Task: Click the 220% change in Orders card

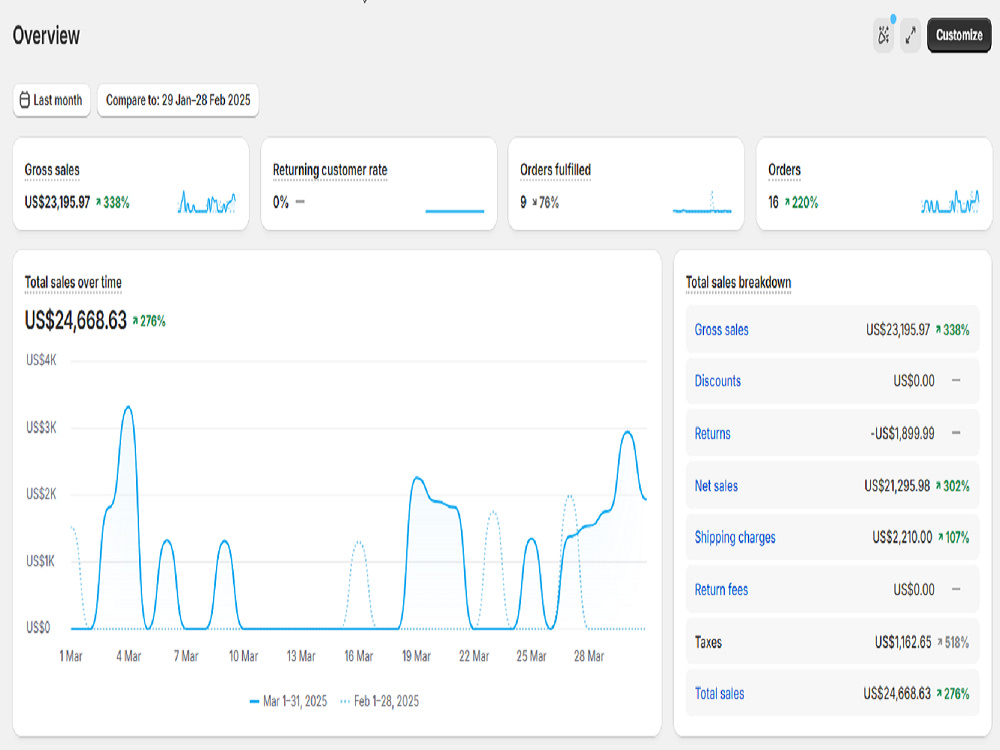Action: [801, 203]
